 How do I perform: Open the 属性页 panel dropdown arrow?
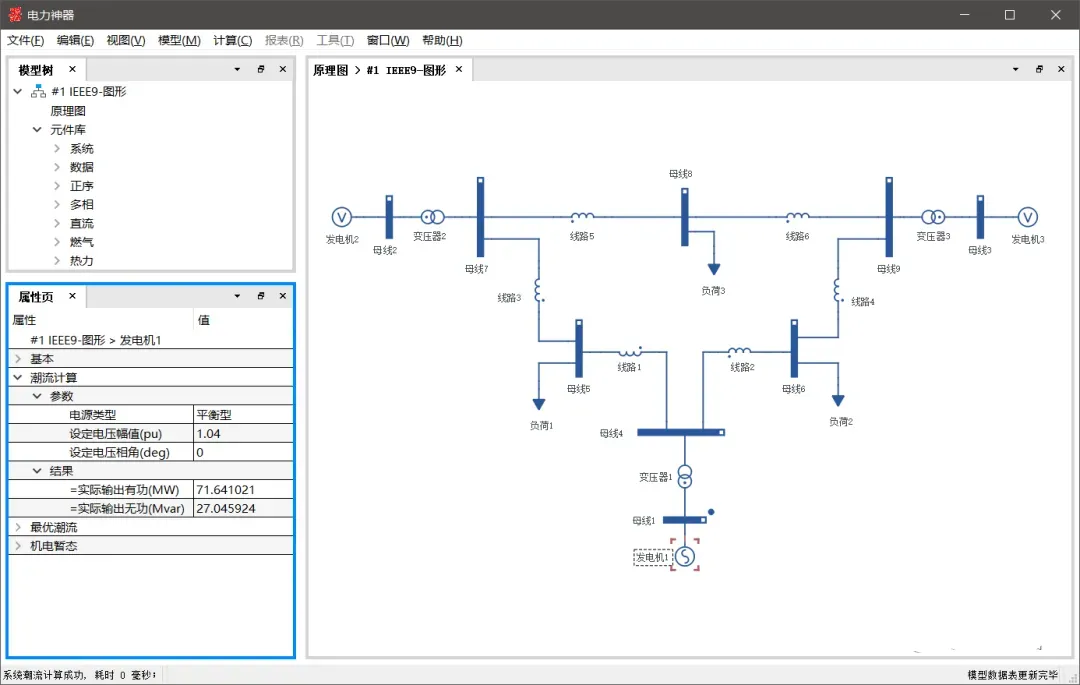237,295
